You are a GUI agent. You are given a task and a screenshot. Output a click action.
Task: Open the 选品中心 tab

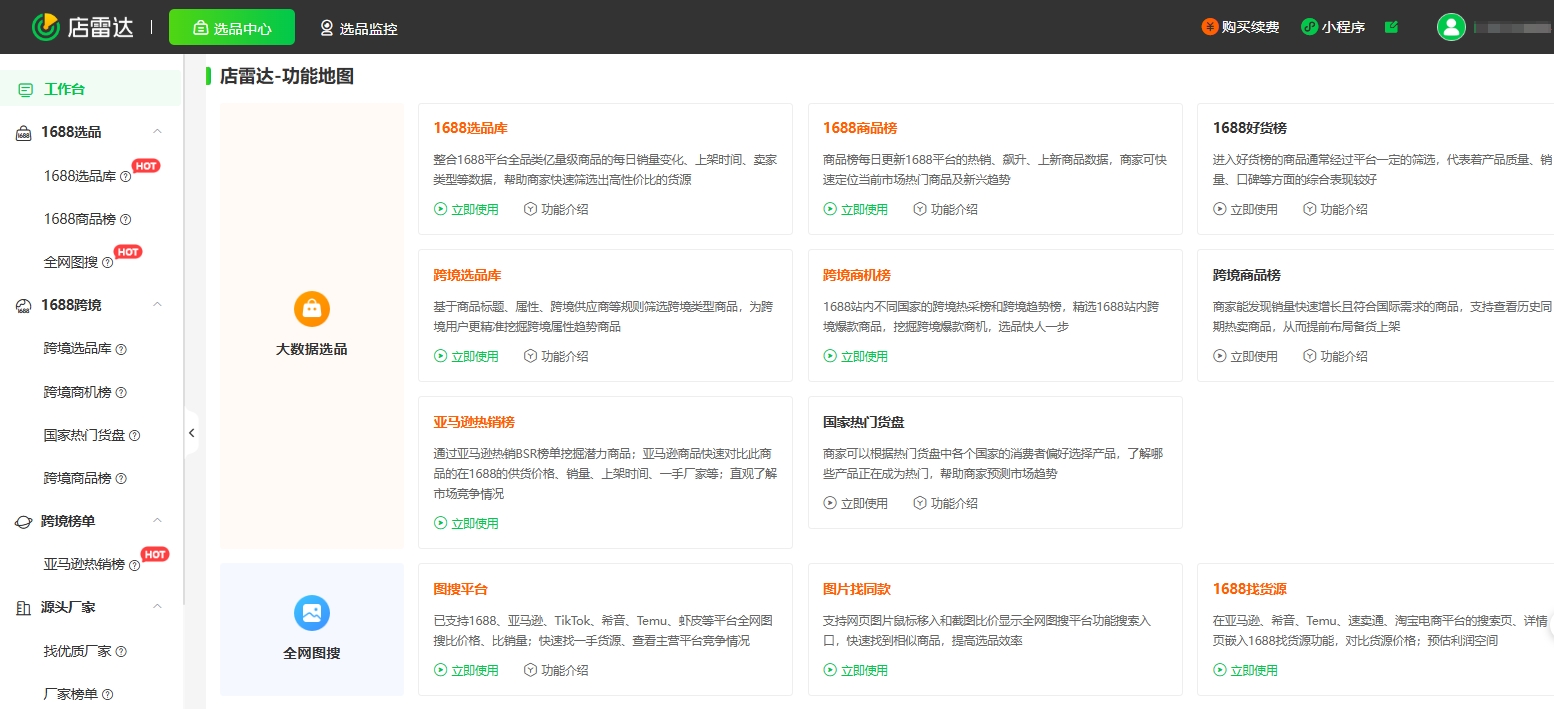point(232,28)
